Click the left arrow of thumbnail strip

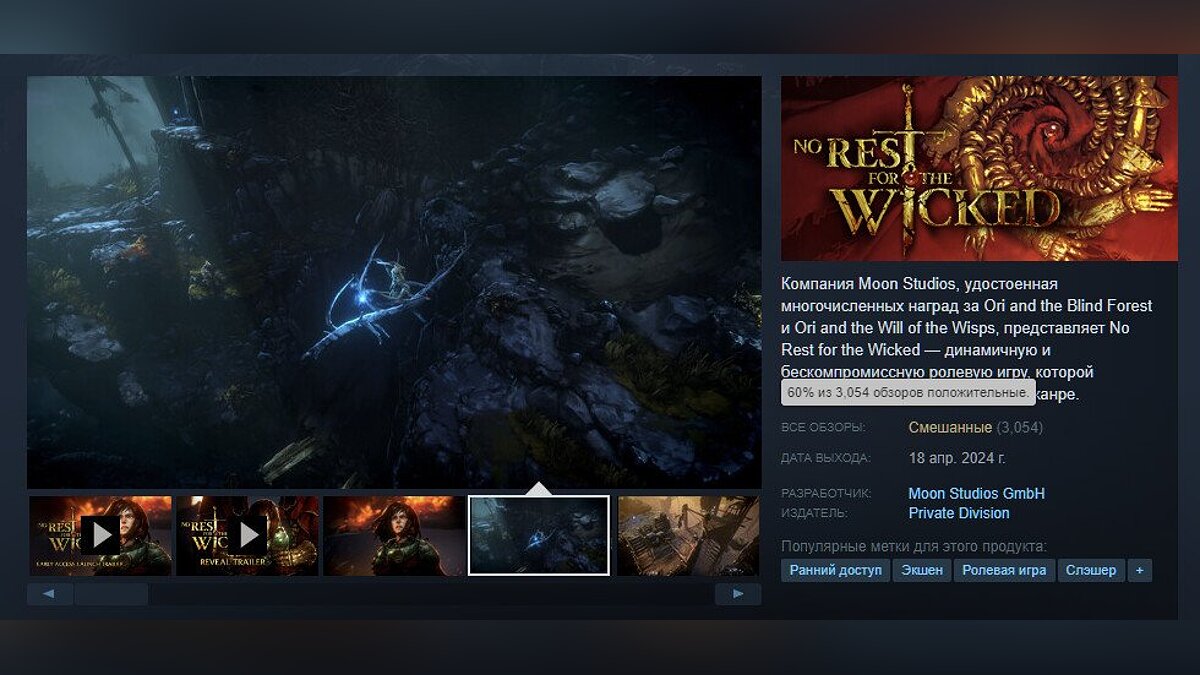(x=50, y=594)
